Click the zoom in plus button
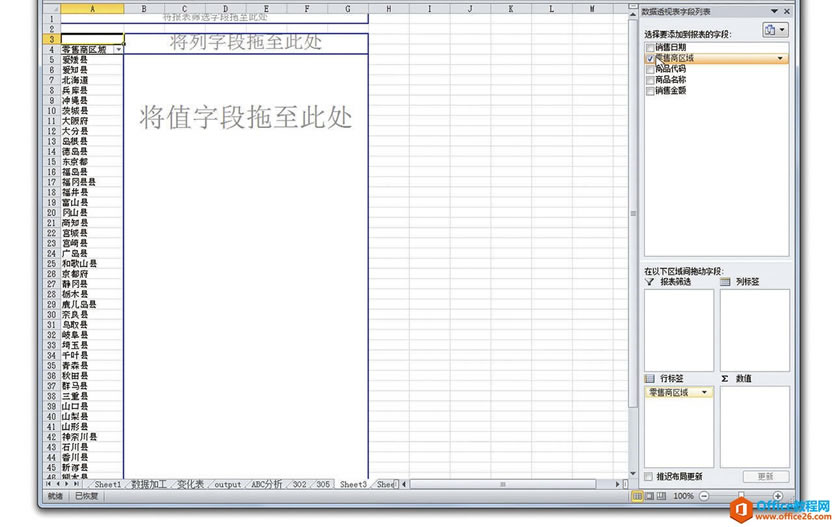This screenshot has height=527, width=835. pyautogui.click(x=778, y=496)
